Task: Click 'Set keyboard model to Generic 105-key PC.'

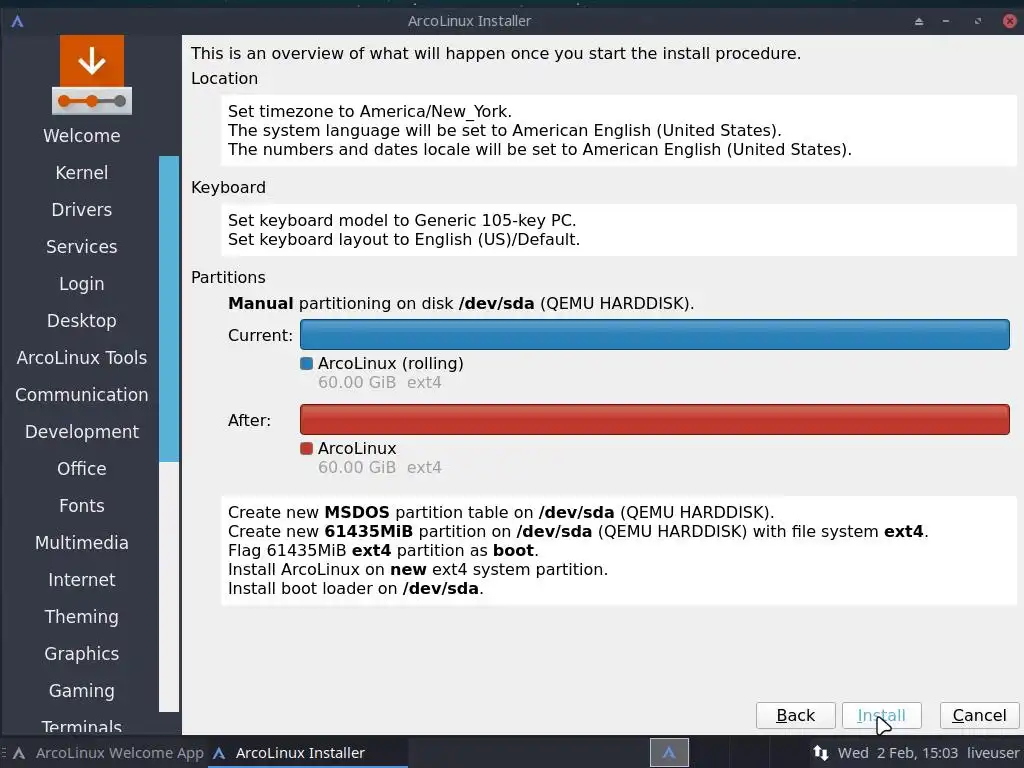Action: coord(402,220)
